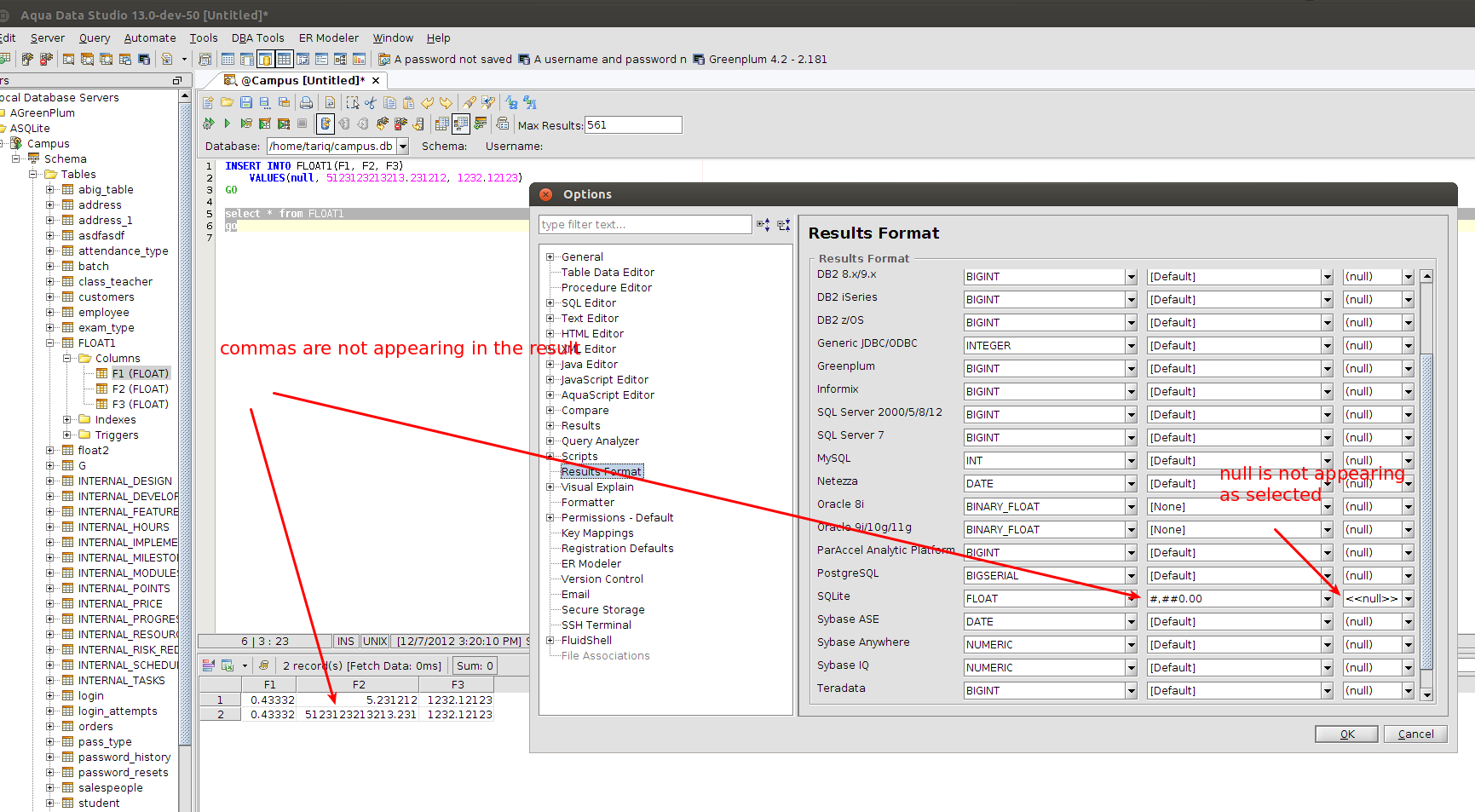The width and height of the screenshot is (1475, 812).
Task: Focus the Options filter text field
Action: [645, 225]
